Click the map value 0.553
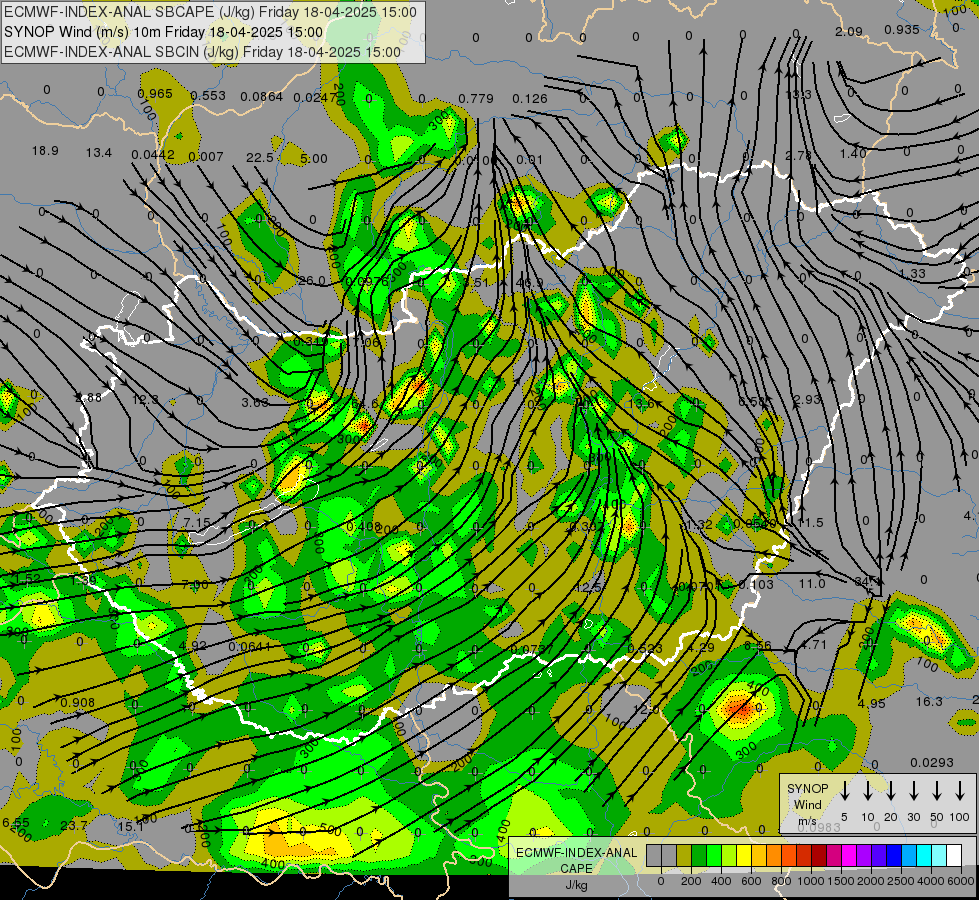 point(208,96)
